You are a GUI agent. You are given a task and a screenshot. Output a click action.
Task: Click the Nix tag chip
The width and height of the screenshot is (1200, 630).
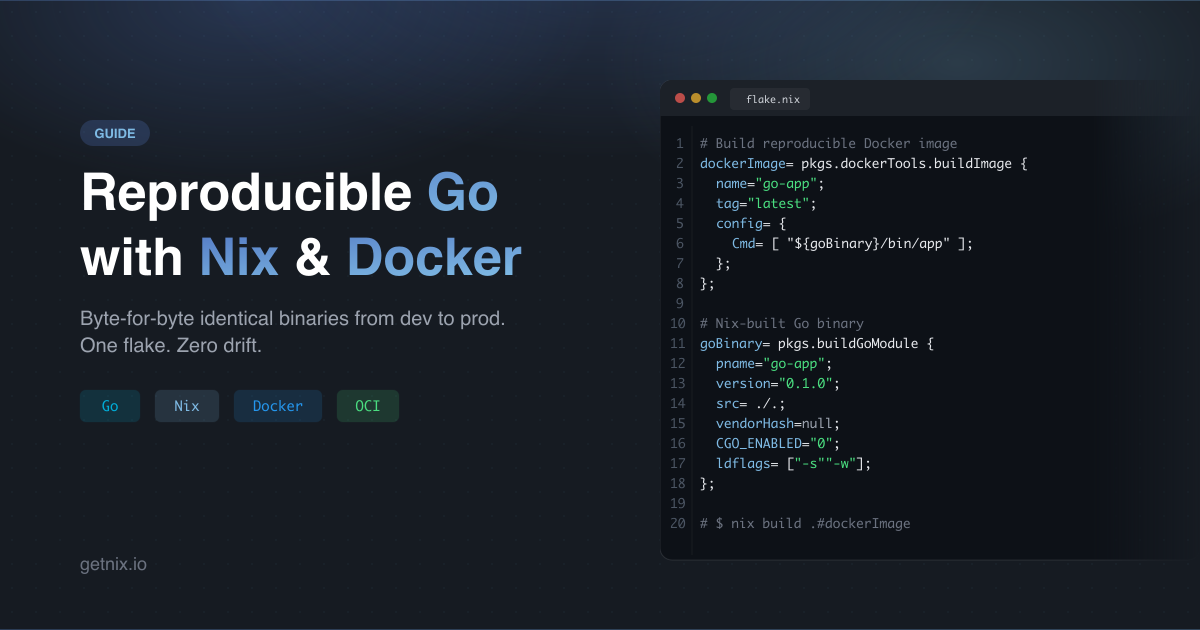tap(187, 406)
